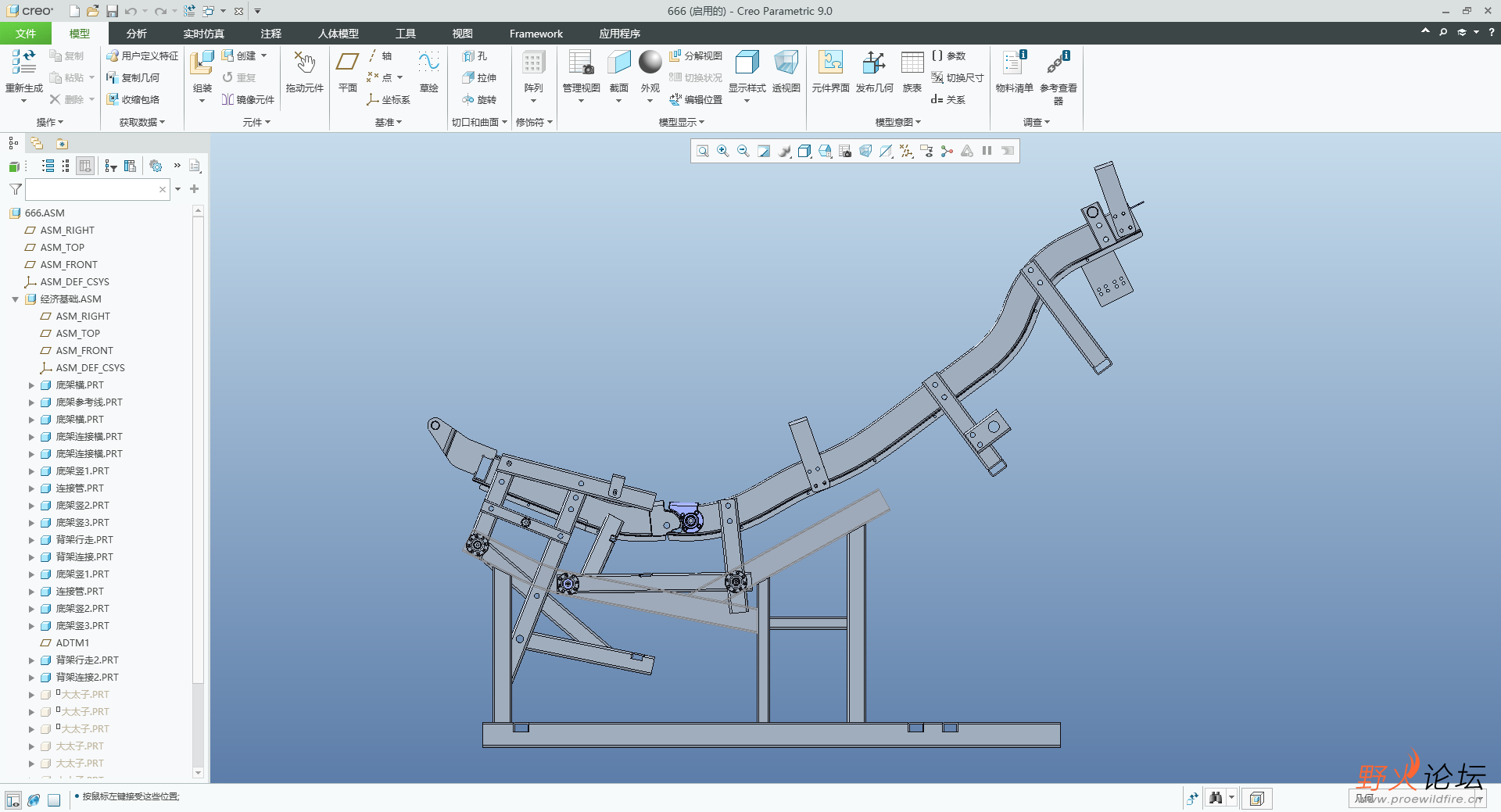Click the model tree filter search field

[91, 189]
